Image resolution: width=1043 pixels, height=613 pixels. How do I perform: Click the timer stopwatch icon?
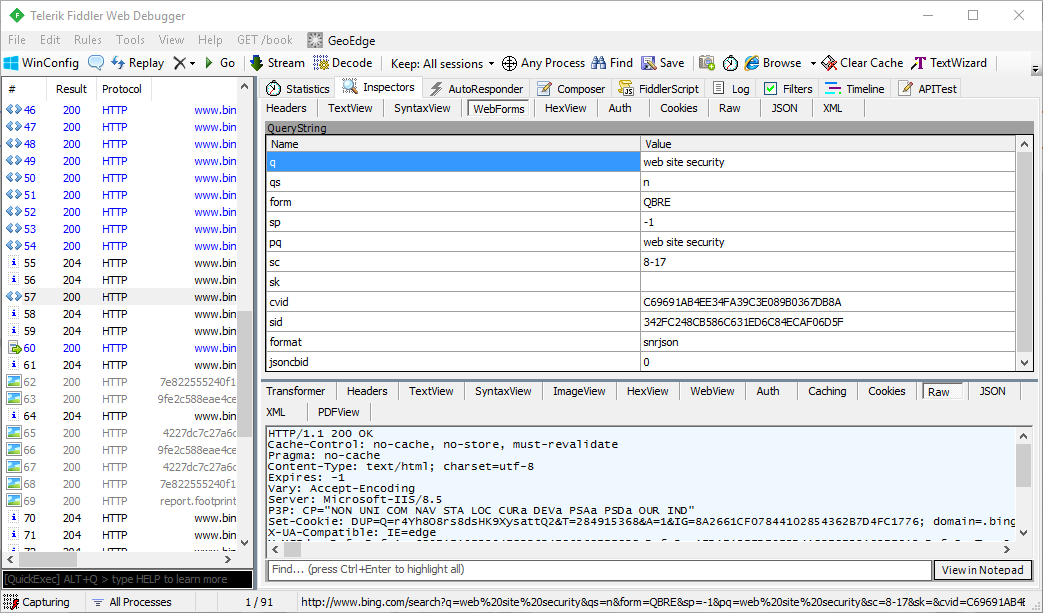pyautogui.click(x=731, y=62)
